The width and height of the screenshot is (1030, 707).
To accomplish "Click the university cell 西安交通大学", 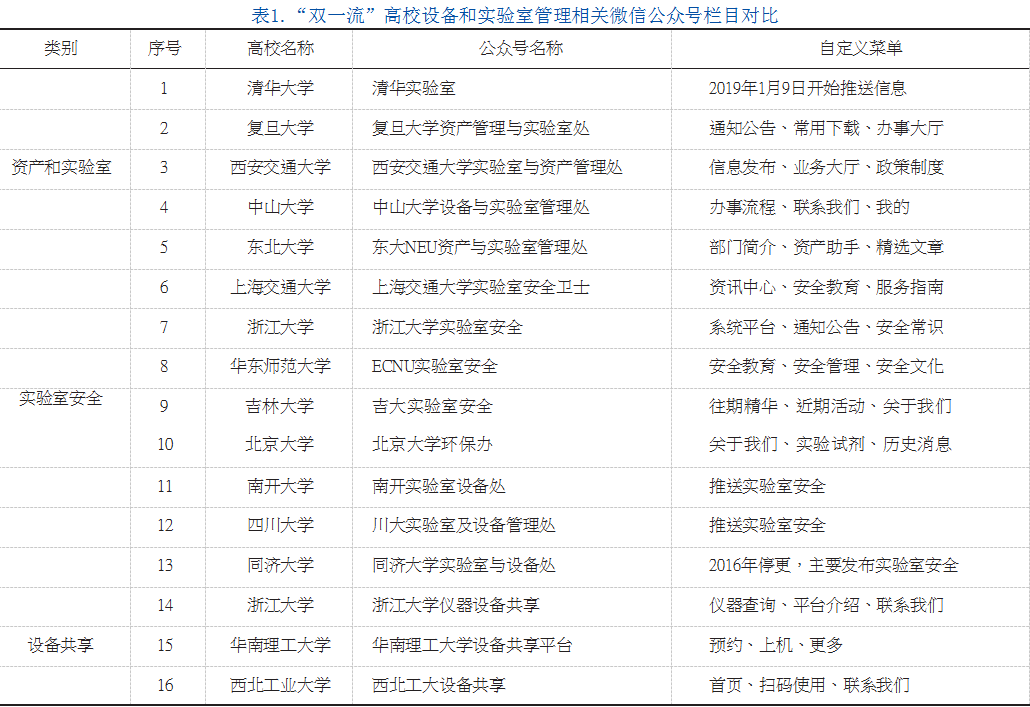I will pos(280,167).
